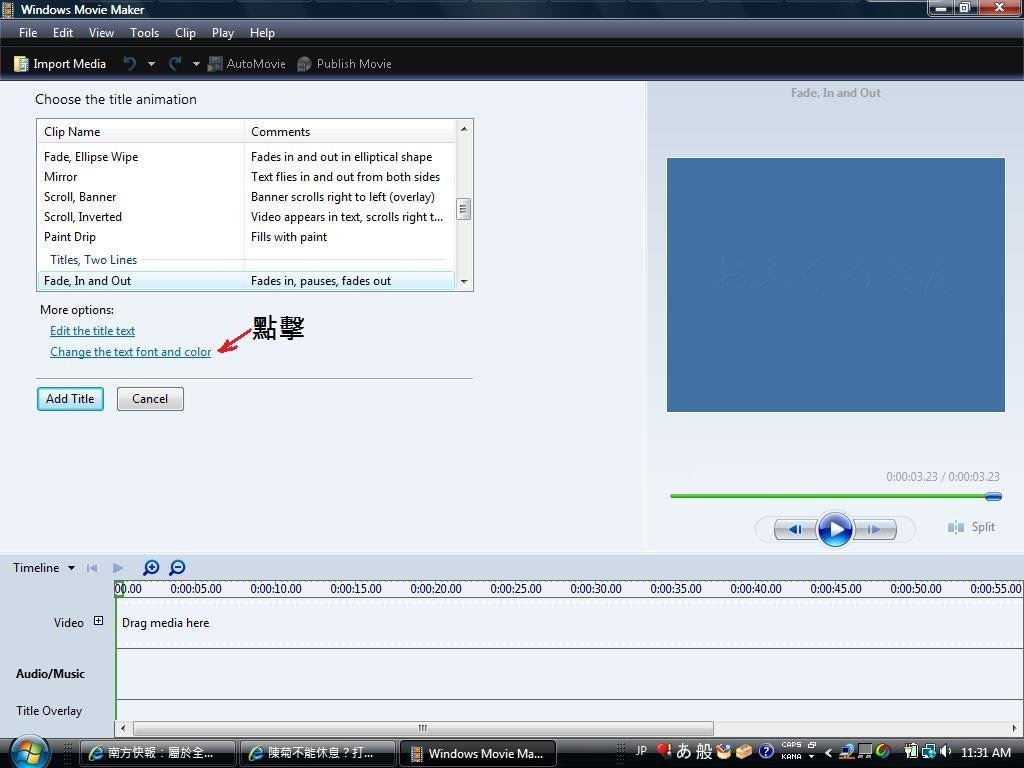Click the Comments column header
Screen dimensions: 1024x768
click(x=349, y=132)
